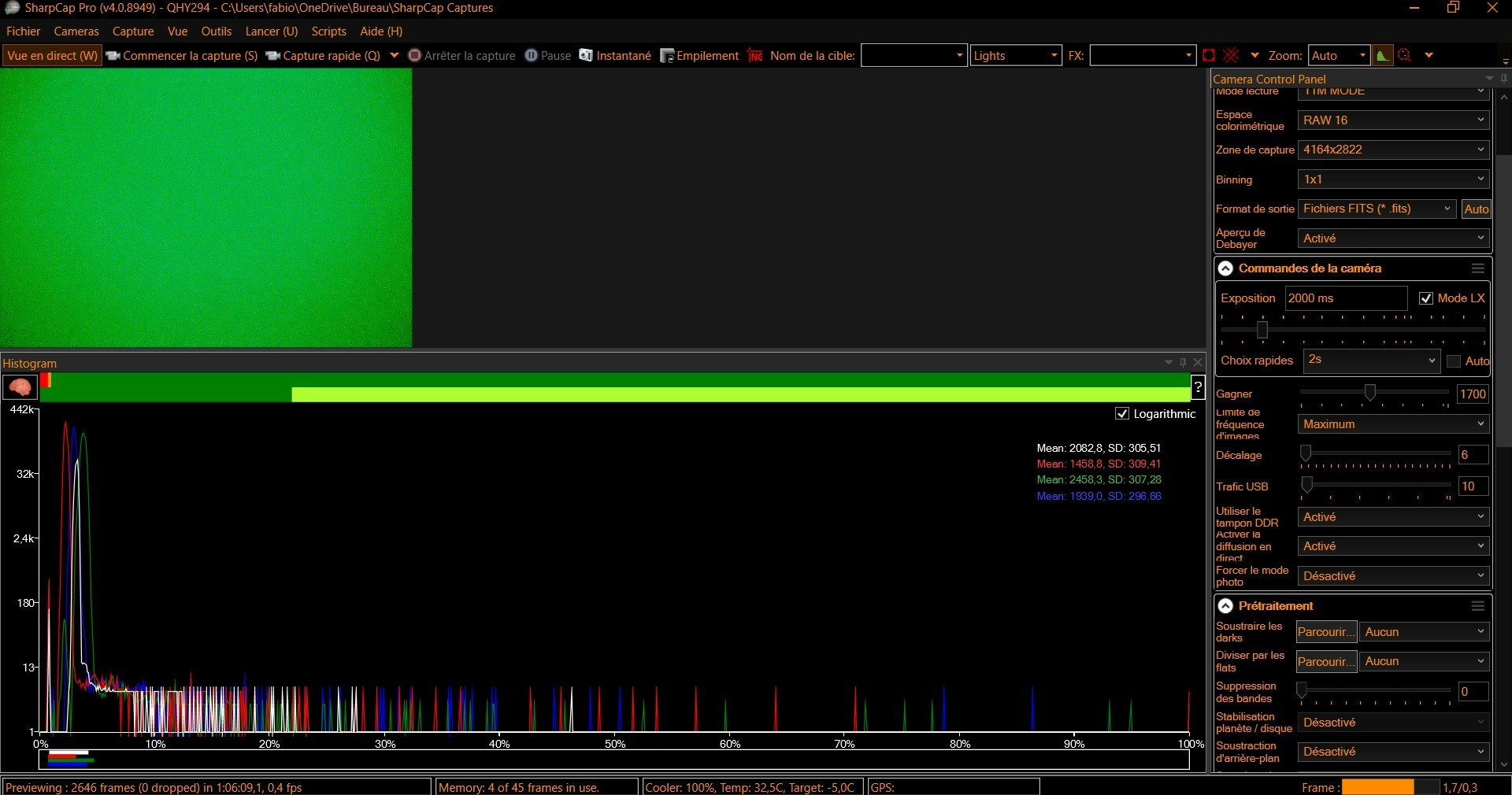Viewport: 1512px width, 795px height.
Task: Toggle the red selection area square icon
Action: [1209, 55]
